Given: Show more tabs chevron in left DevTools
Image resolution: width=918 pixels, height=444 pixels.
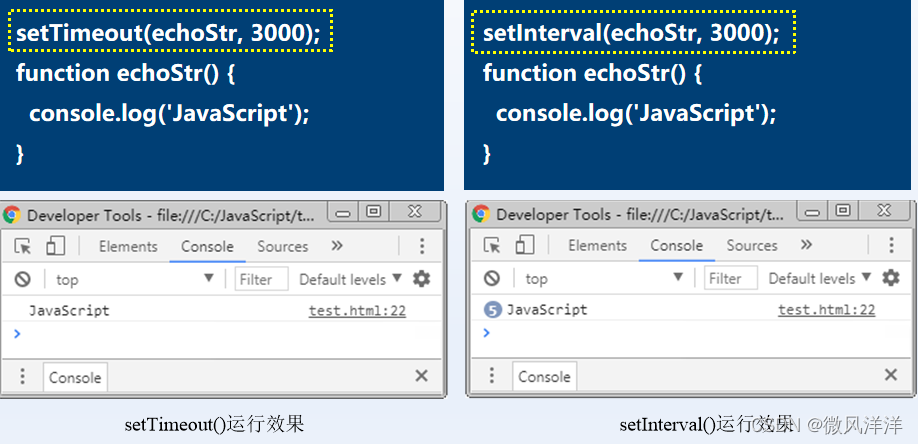Looking at the screenshot, I should [x=337, y=245].
